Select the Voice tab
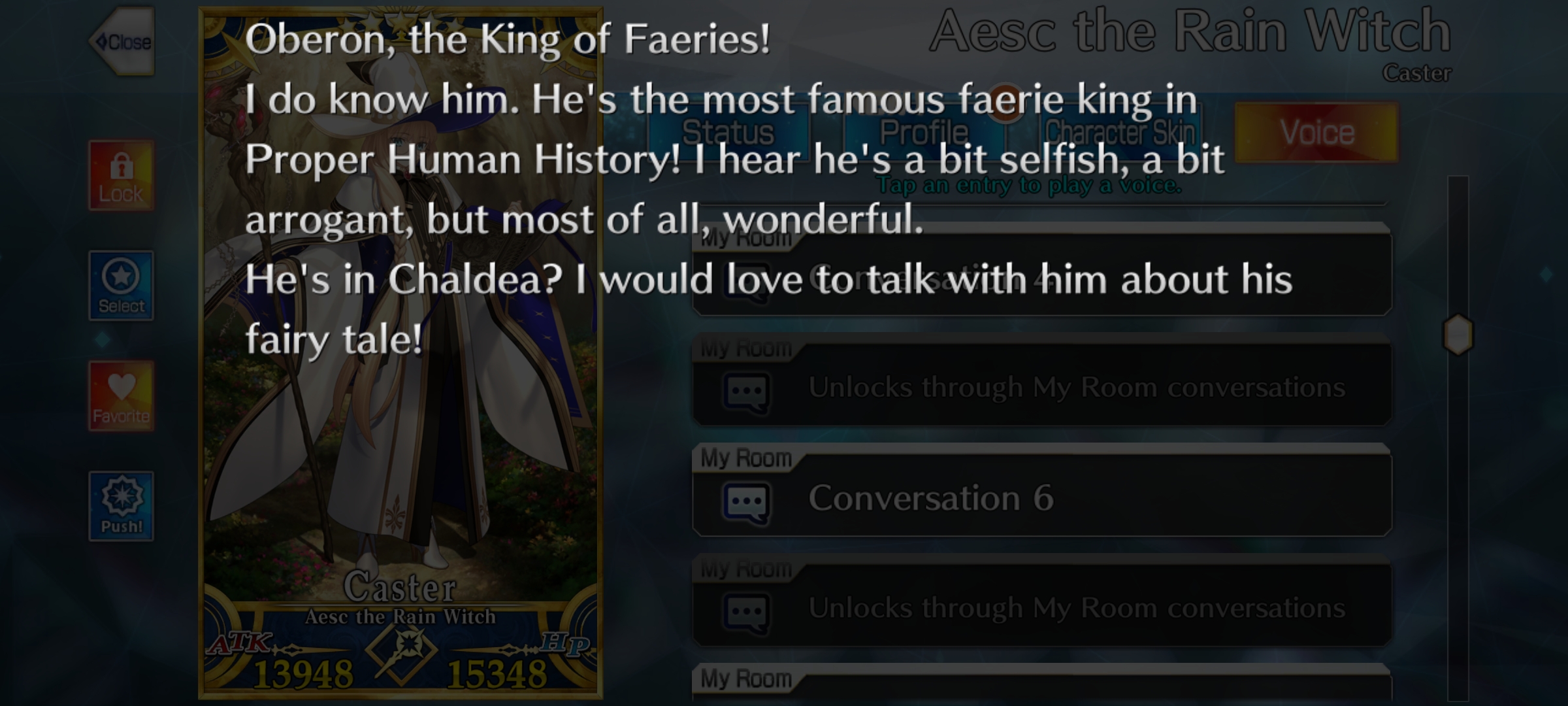The width and height of the screenshot is (1568, 706). click(x=1316, y=133)
